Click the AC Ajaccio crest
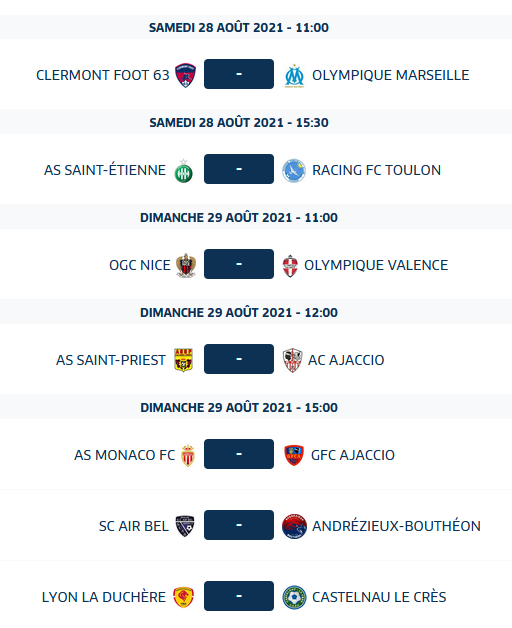512x628 pixels. pos(292,360)
